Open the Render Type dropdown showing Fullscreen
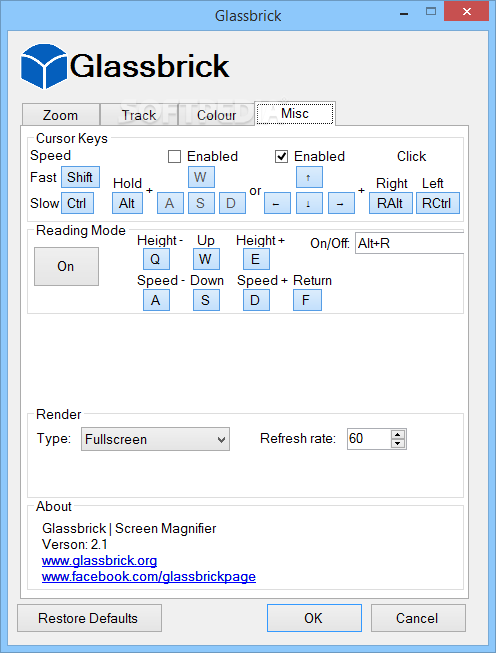The image size is (496, 653). pyautogui.click(x=155, y=439)
